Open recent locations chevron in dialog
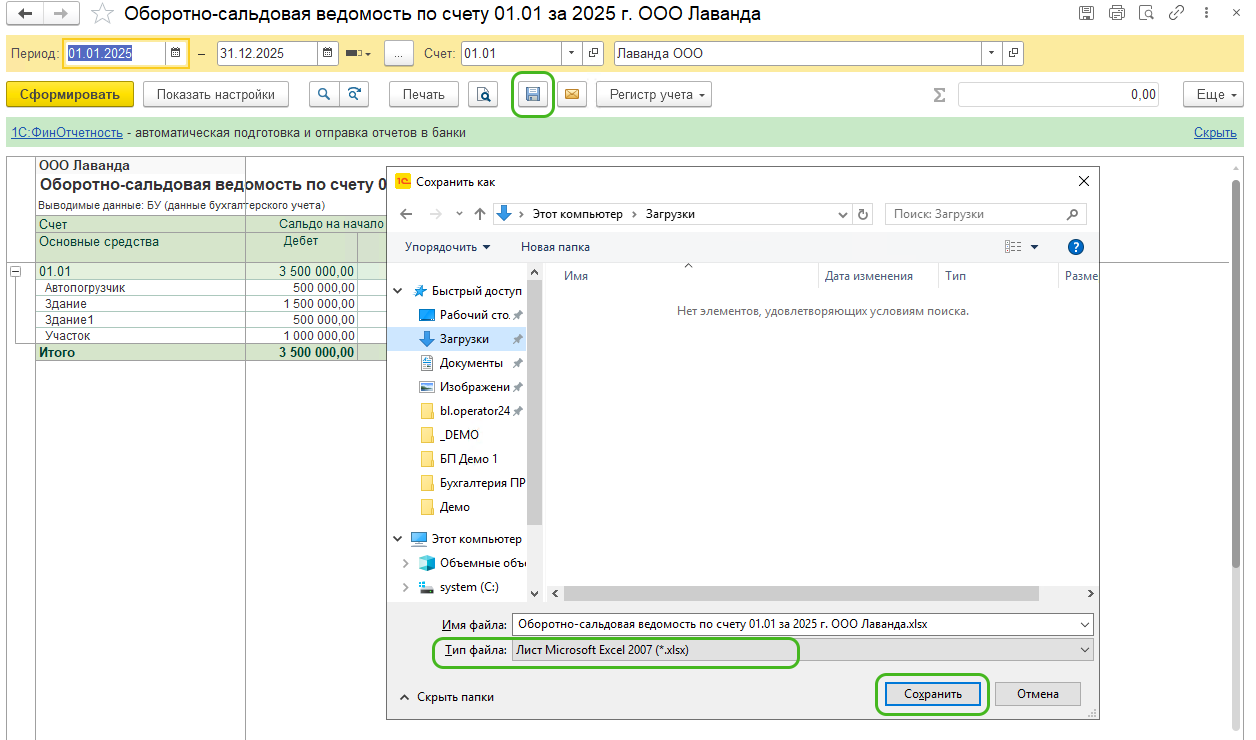 pos(459,214)
